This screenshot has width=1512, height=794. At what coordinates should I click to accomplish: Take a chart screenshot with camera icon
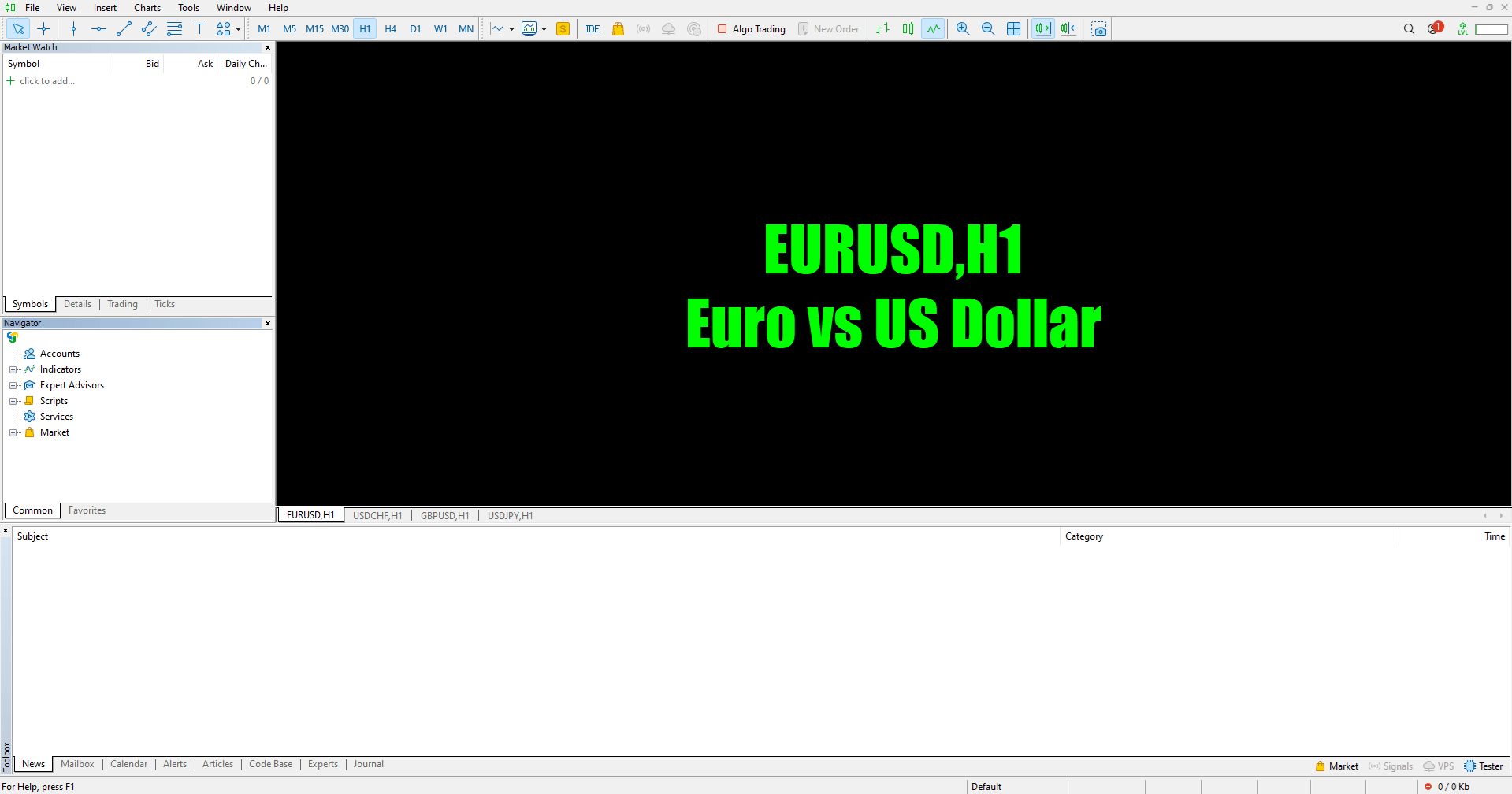(1099, 29)
